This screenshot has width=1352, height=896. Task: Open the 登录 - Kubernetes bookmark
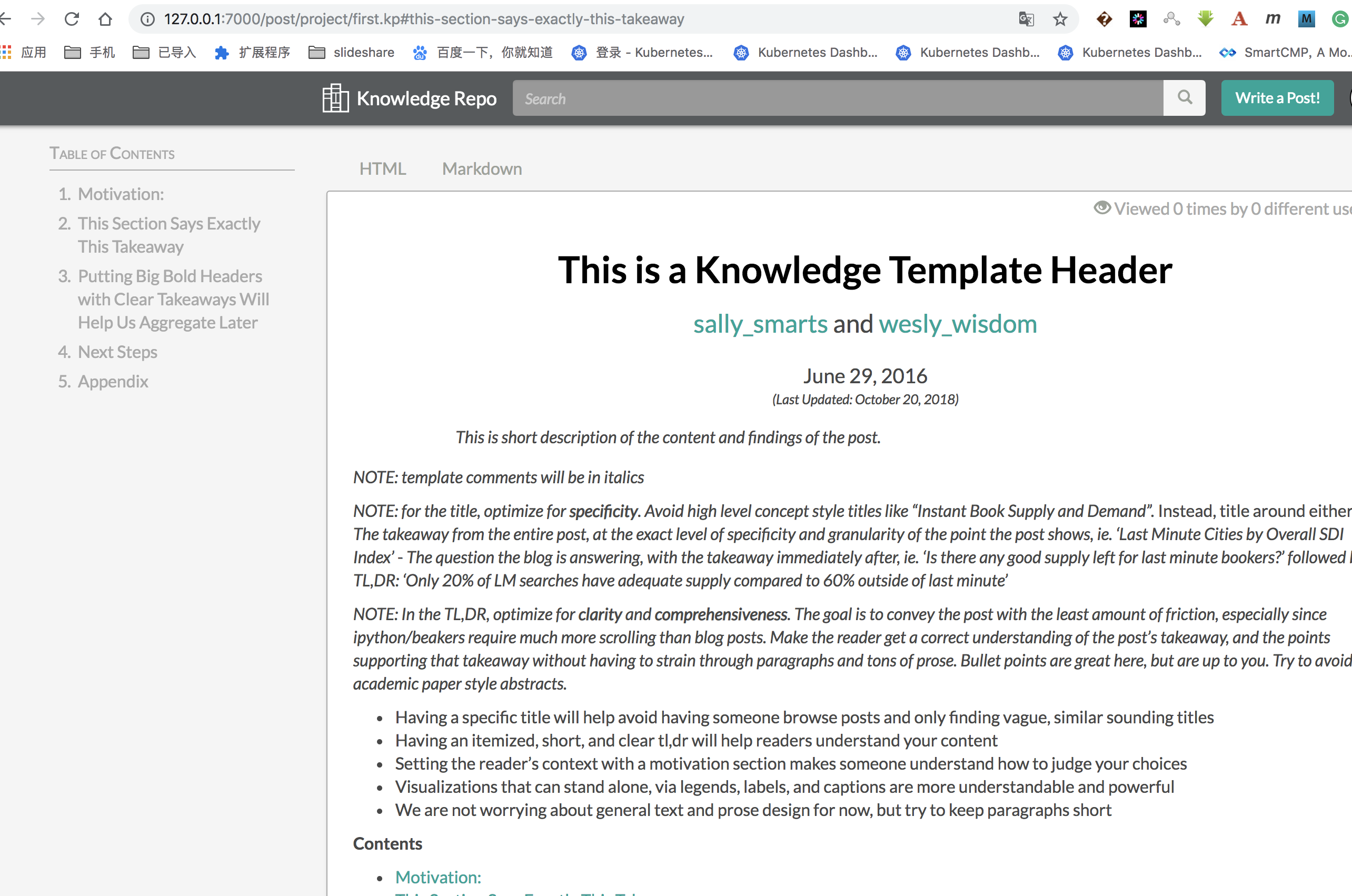642,53
